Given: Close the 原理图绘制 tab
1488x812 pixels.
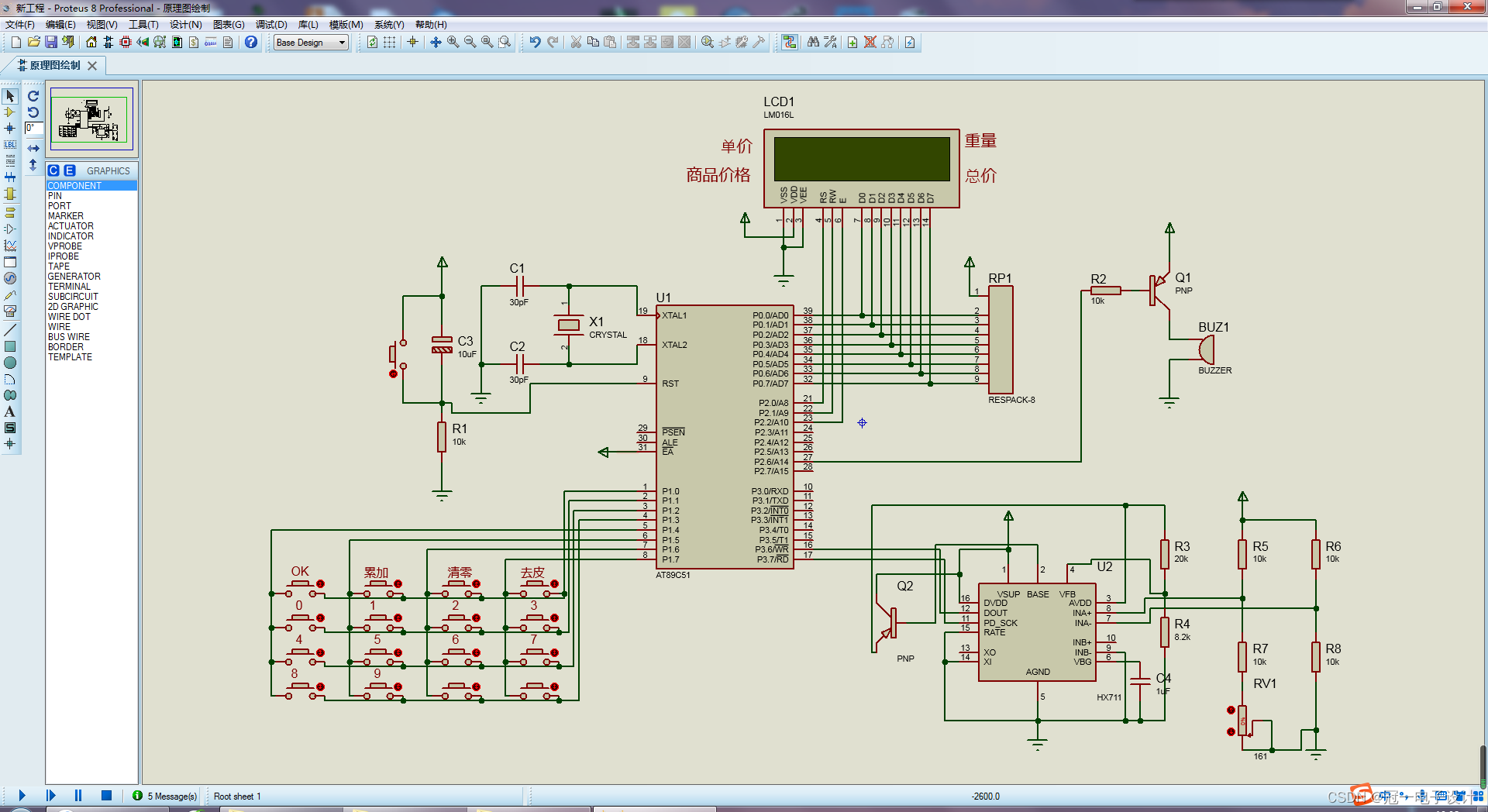Looking at the screenshot, I should coord(92,66).
